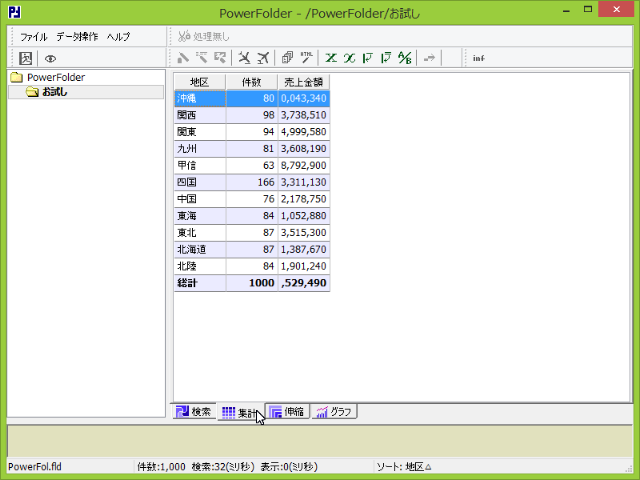Click the 件数 column header
This screenshot has width=640, height=480.
(251, 82)
